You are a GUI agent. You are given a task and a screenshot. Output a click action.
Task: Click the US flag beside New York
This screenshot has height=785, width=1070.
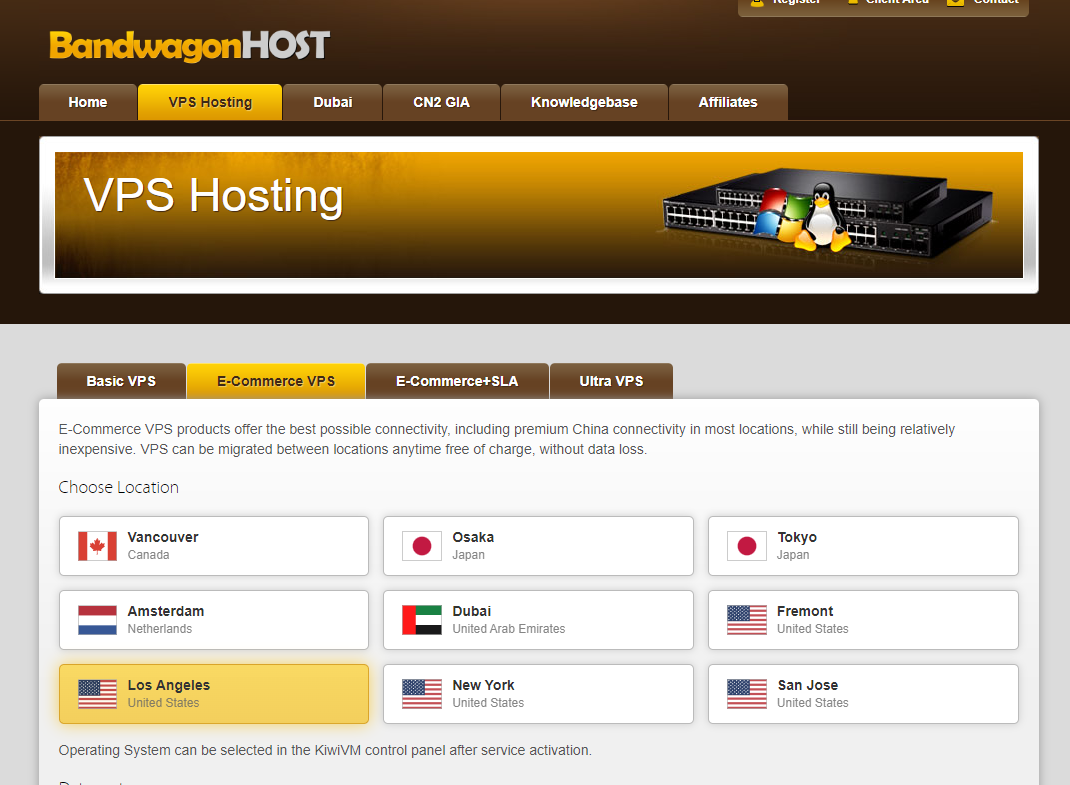point(422,694)
